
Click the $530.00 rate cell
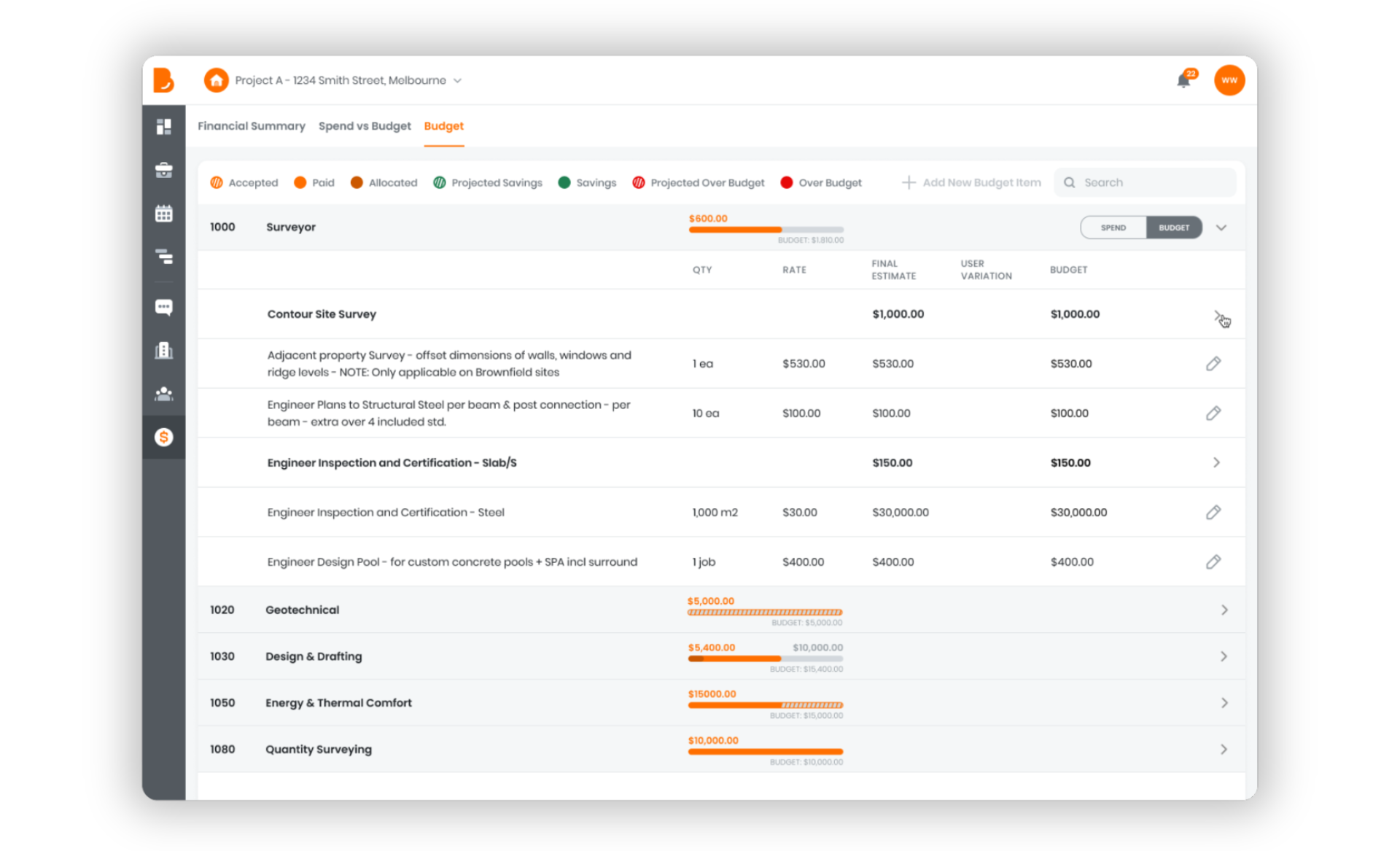pyautogui.click(x=804, y=364)
